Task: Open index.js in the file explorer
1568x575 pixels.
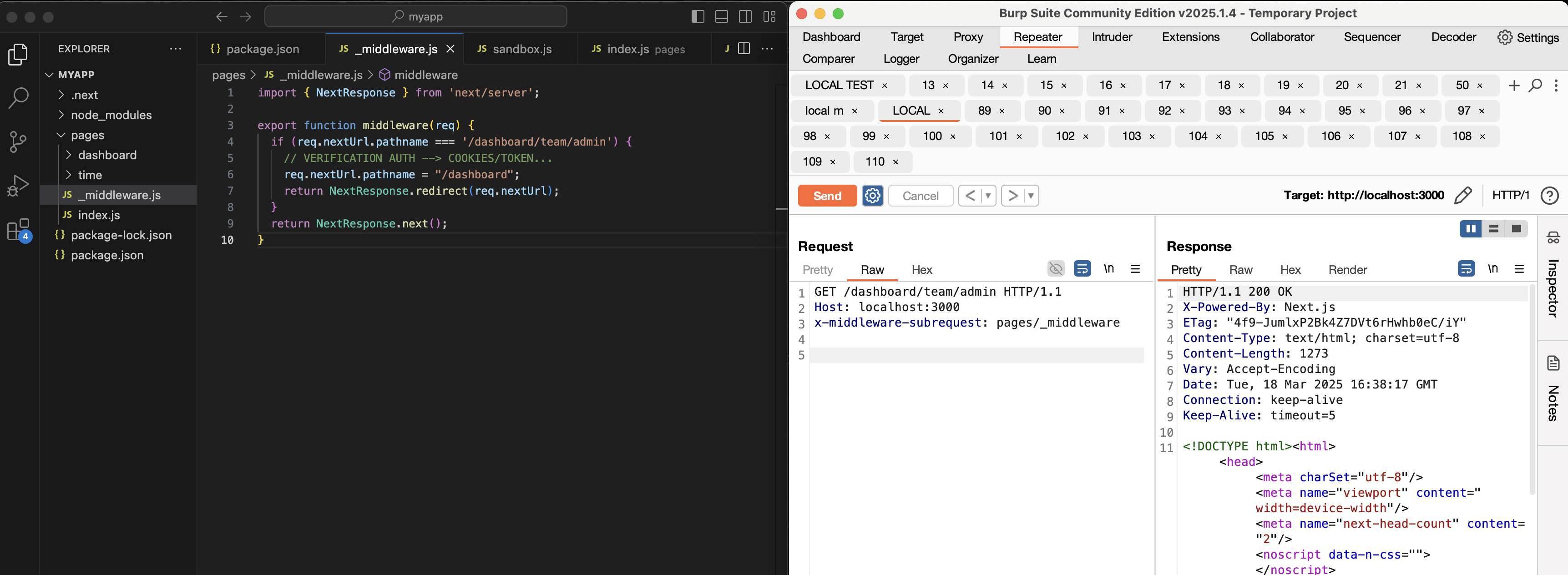Action: (x=118, y=215)
